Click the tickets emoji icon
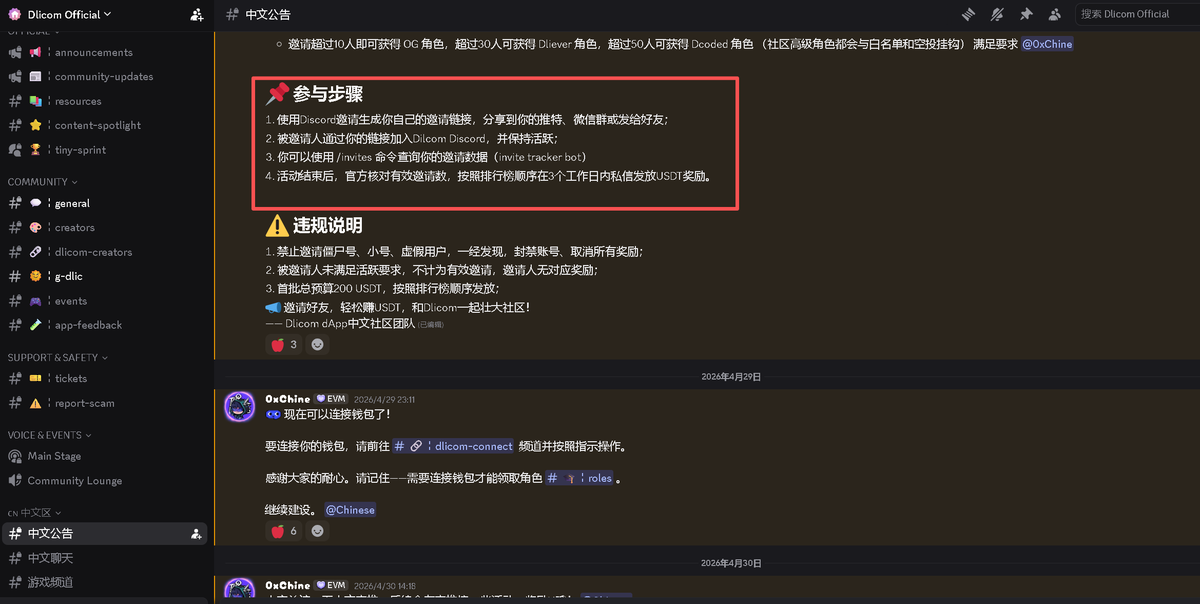Viewport: 1200px width, 604px height. pos(35,378)
